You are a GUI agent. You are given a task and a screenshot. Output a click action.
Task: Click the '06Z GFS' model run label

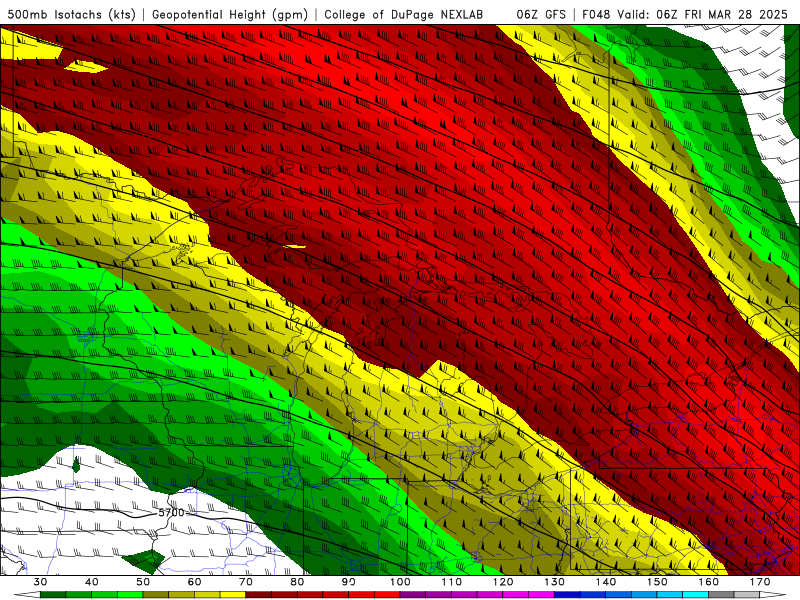541,14
